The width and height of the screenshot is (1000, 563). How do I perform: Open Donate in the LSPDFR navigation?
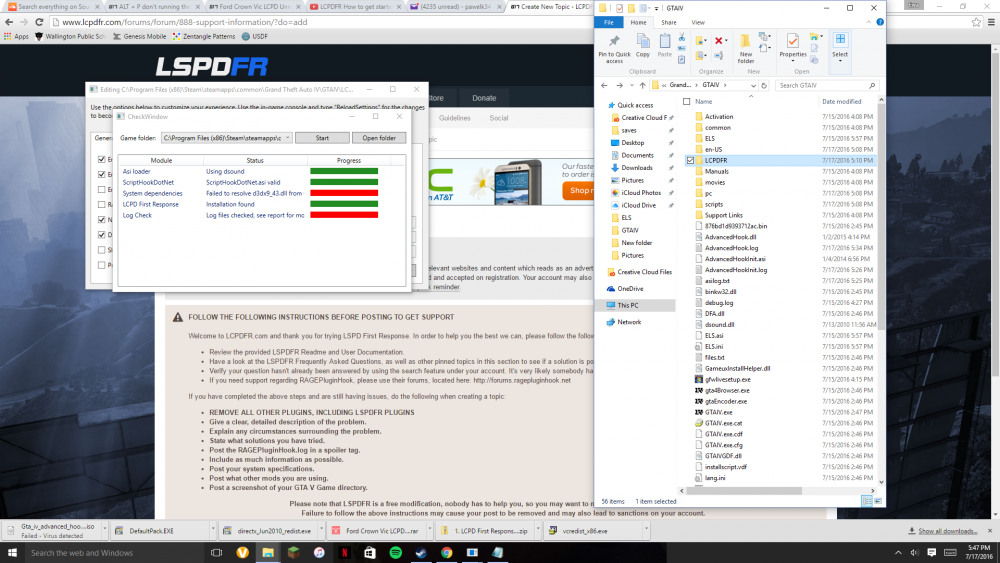484,98
